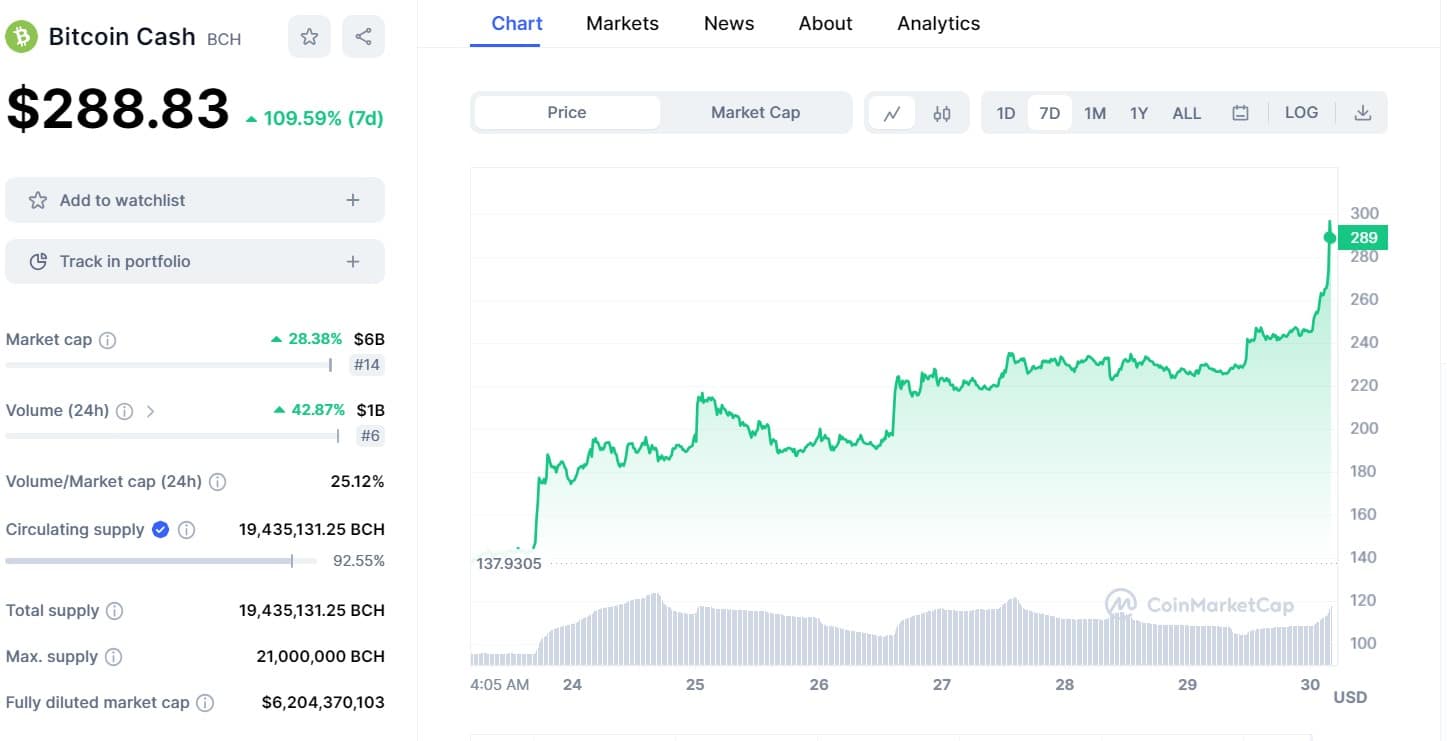The height and width of the screenshot is (741, 1447).
Task: Set chart range to 1M
Action: pos(1095,113)
